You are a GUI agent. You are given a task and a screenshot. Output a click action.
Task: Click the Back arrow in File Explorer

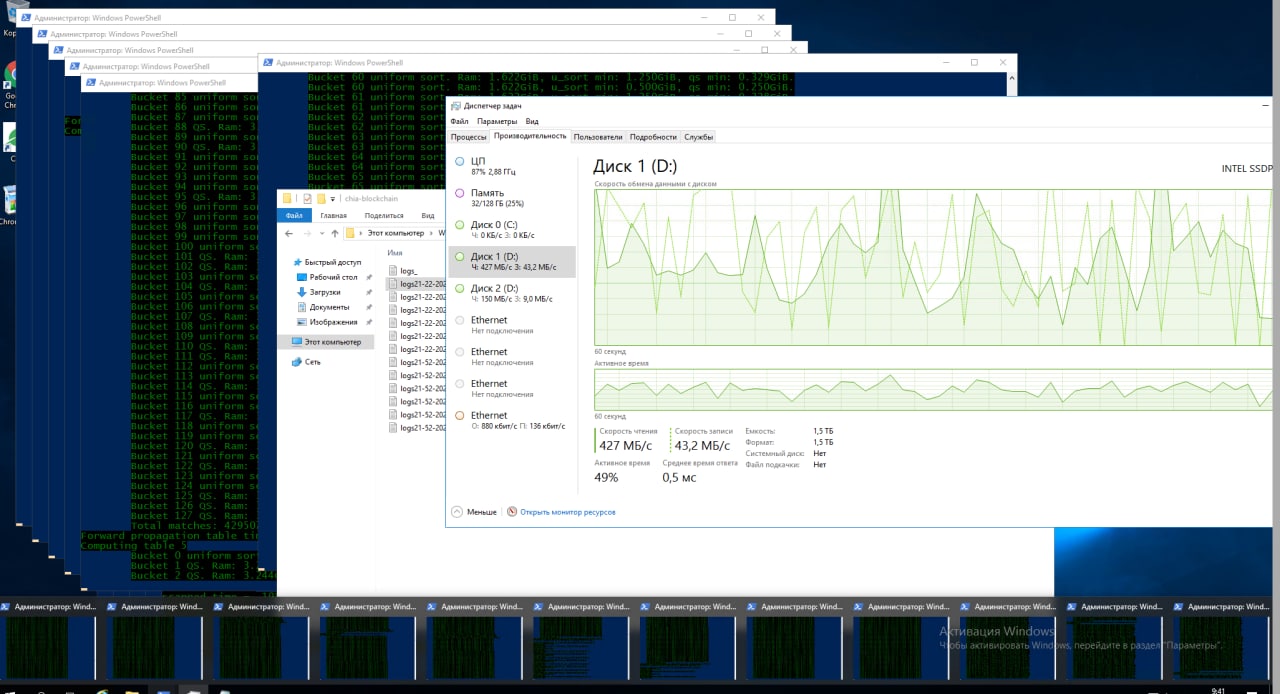pos(291,233)
